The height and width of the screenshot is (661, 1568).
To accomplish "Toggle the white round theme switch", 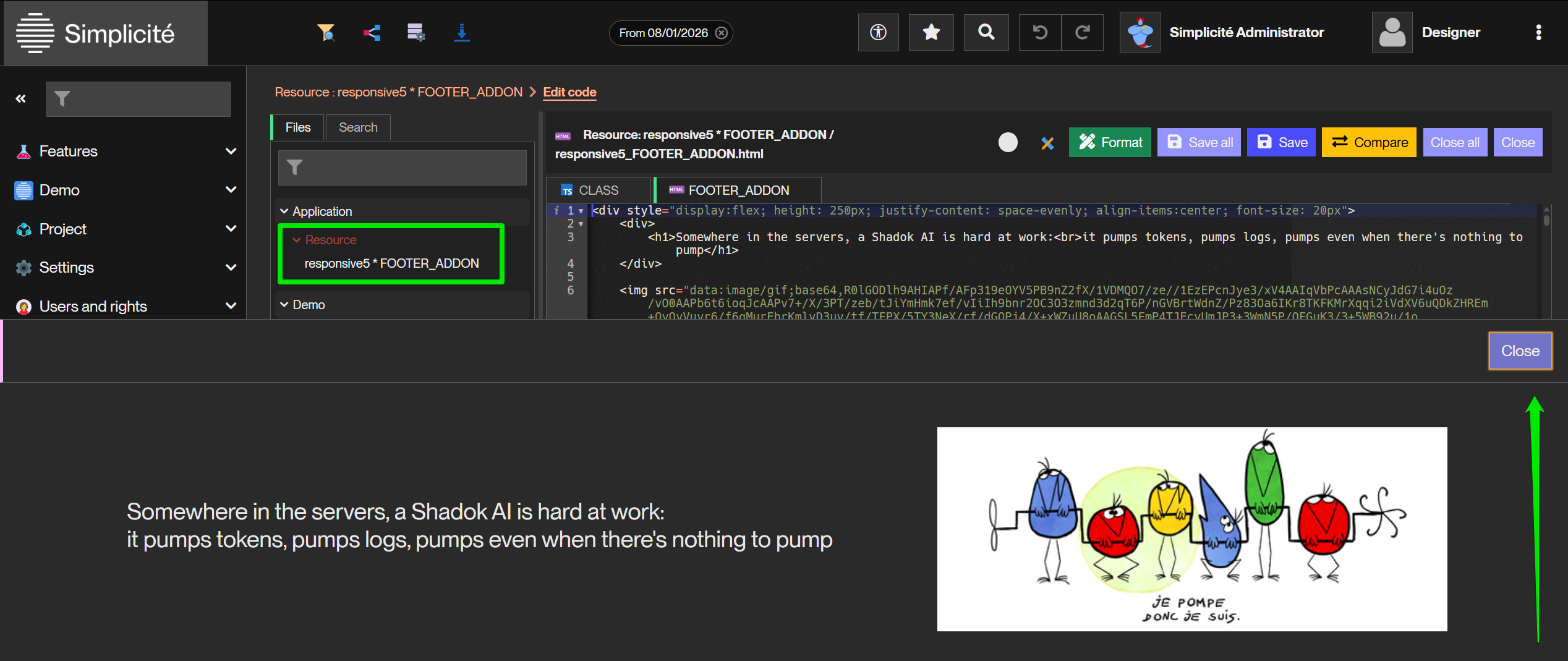I will point(1008,142).
